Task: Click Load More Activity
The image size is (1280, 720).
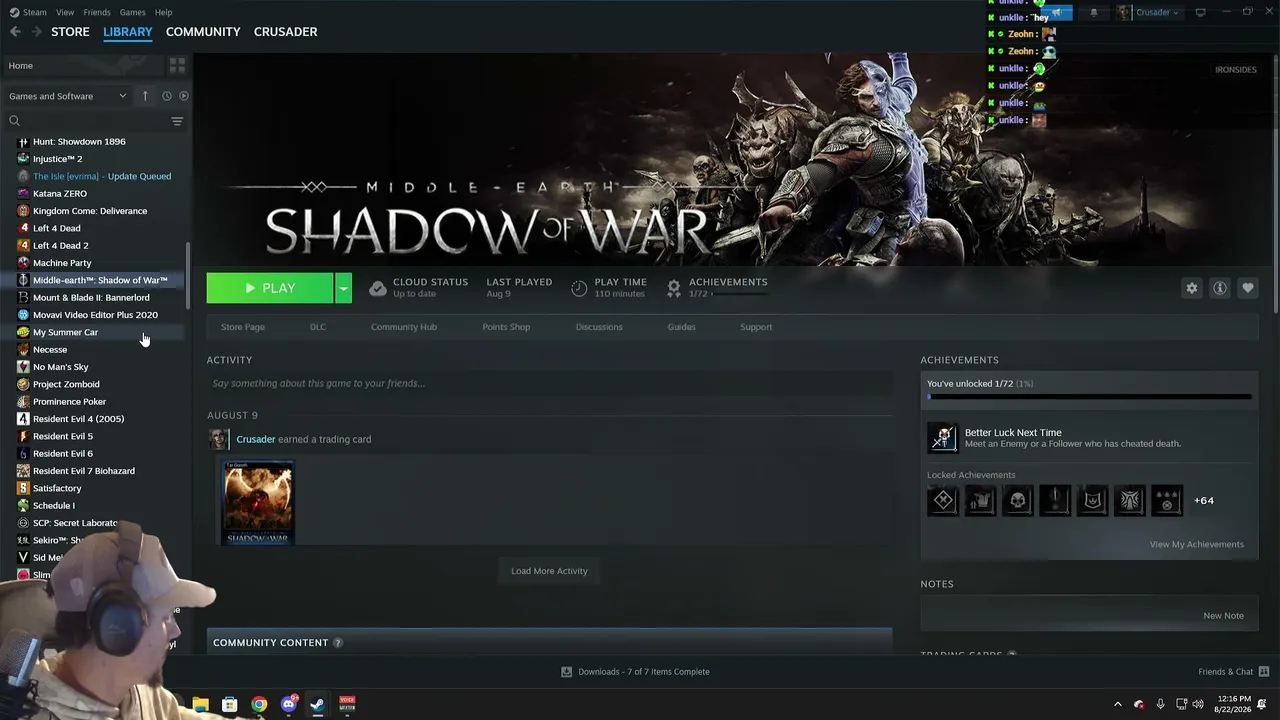Action: click(x=549, y=571)
